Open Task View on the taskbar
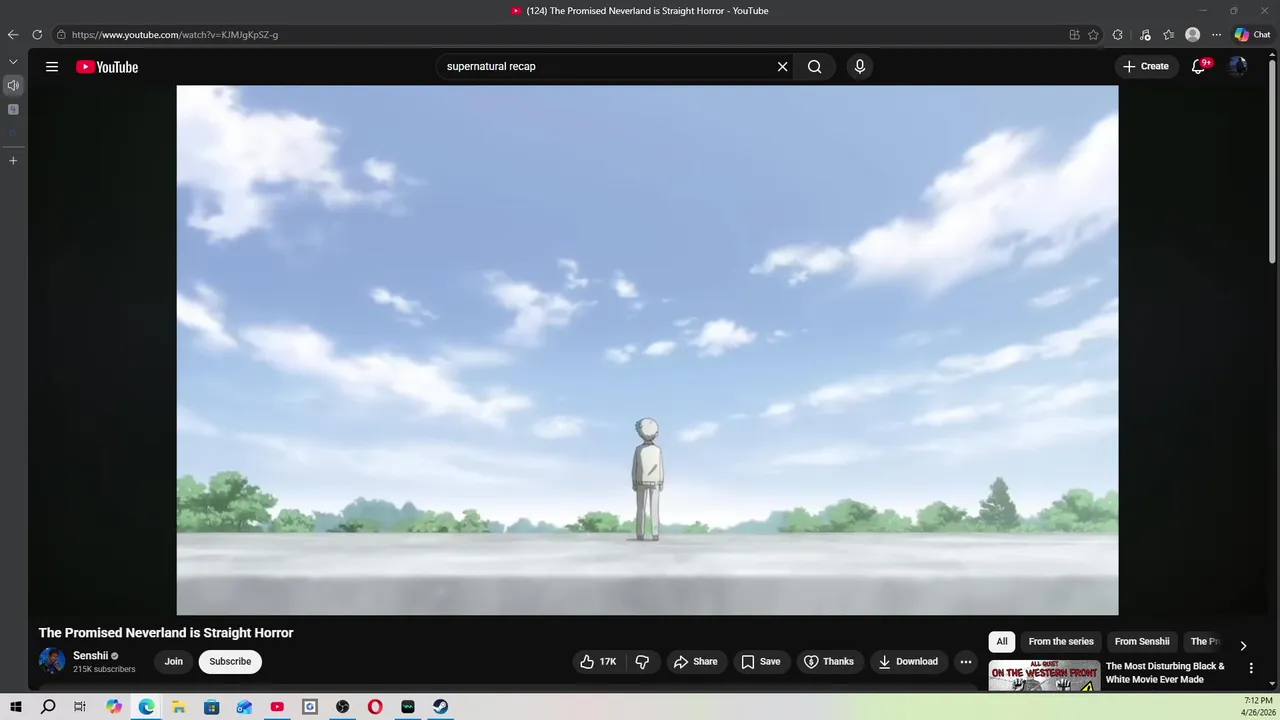This screenshot has height=720, width=1280. [x=80, y=707]
